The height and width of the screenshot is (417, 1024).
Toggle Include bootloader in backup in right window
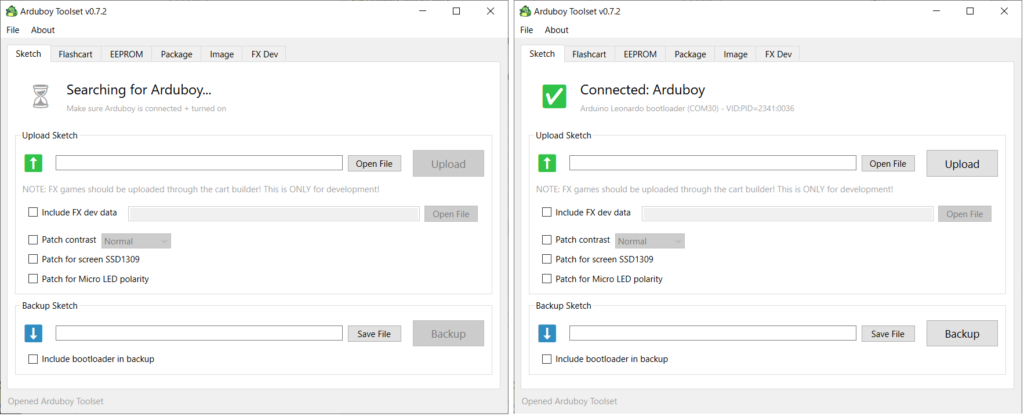tap(547, 359)
